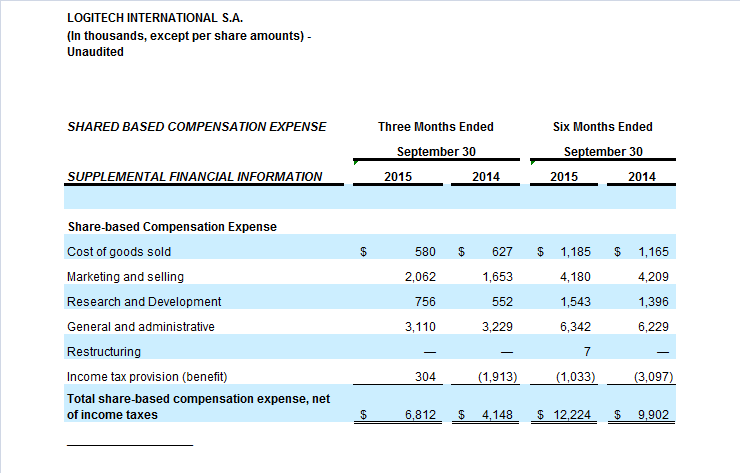Click the 2014 header under Six Months Ended
The image size is (740, 473).
(x=642, y=177)
